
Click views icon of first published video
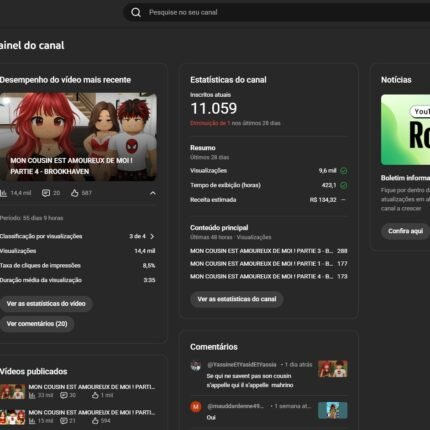pos(32,395)
